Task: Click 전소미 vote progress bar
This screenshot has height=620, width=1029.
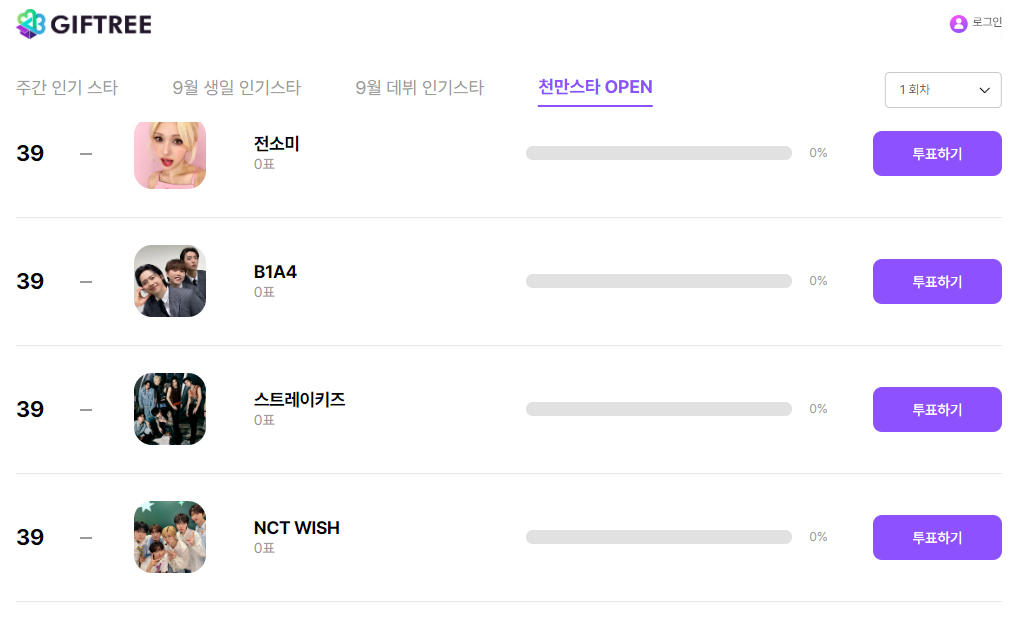Action: tap(658, 153)
